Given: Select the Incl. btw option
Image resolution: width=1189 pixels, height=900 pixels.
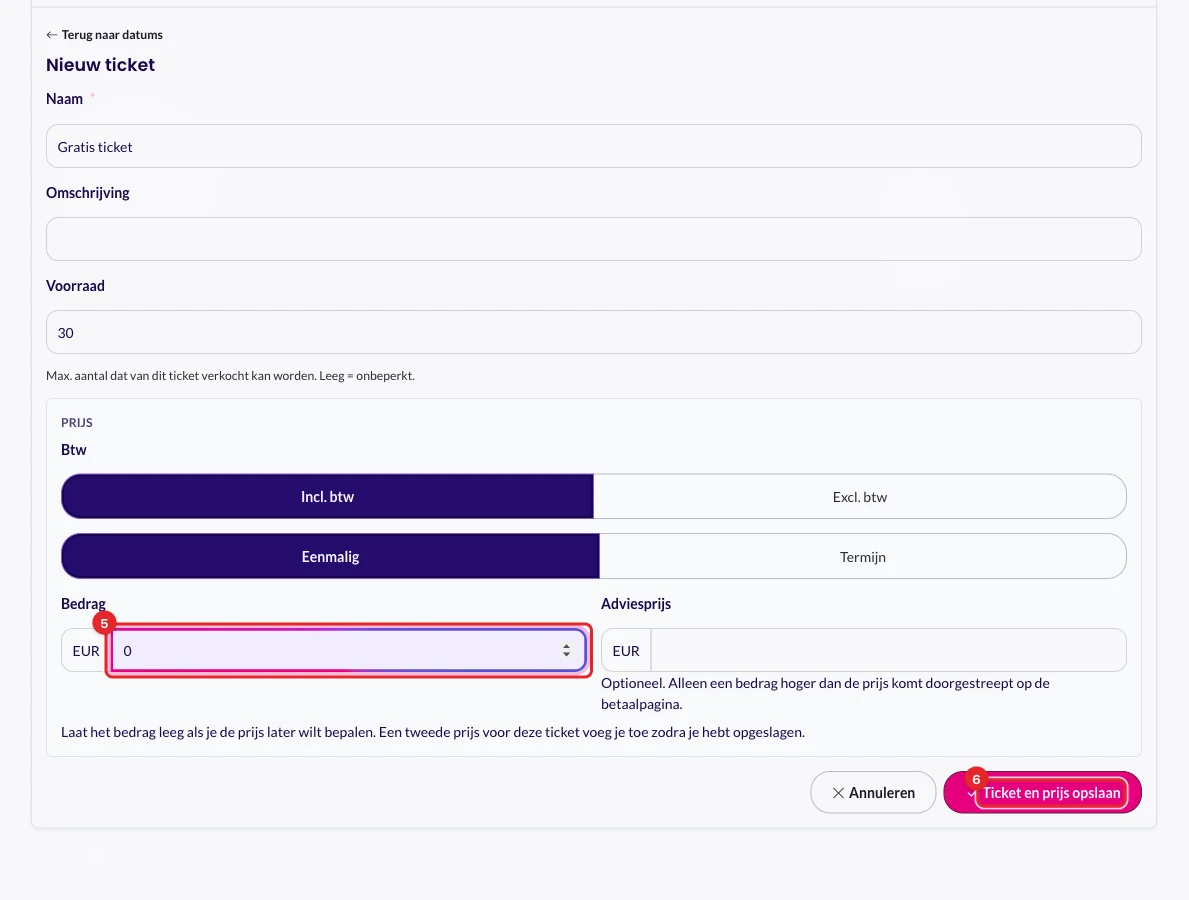Looking at the screenshot, I should coord(328,497).
